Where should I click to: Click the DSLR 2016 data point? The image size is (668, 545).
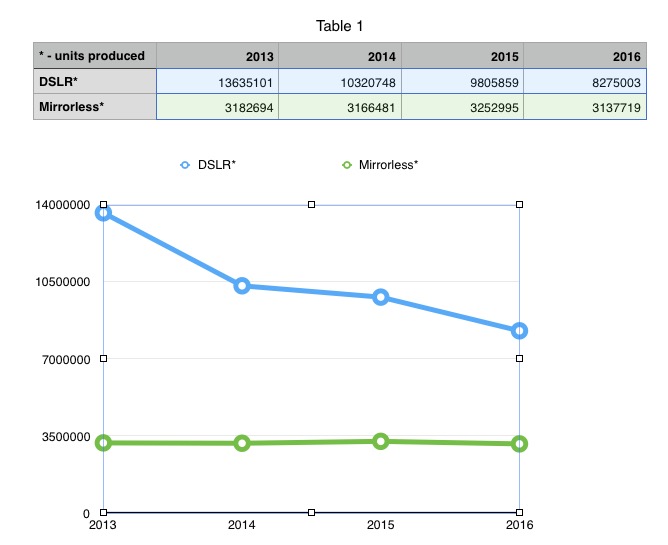pyautogui.click(x=519, y=331)
